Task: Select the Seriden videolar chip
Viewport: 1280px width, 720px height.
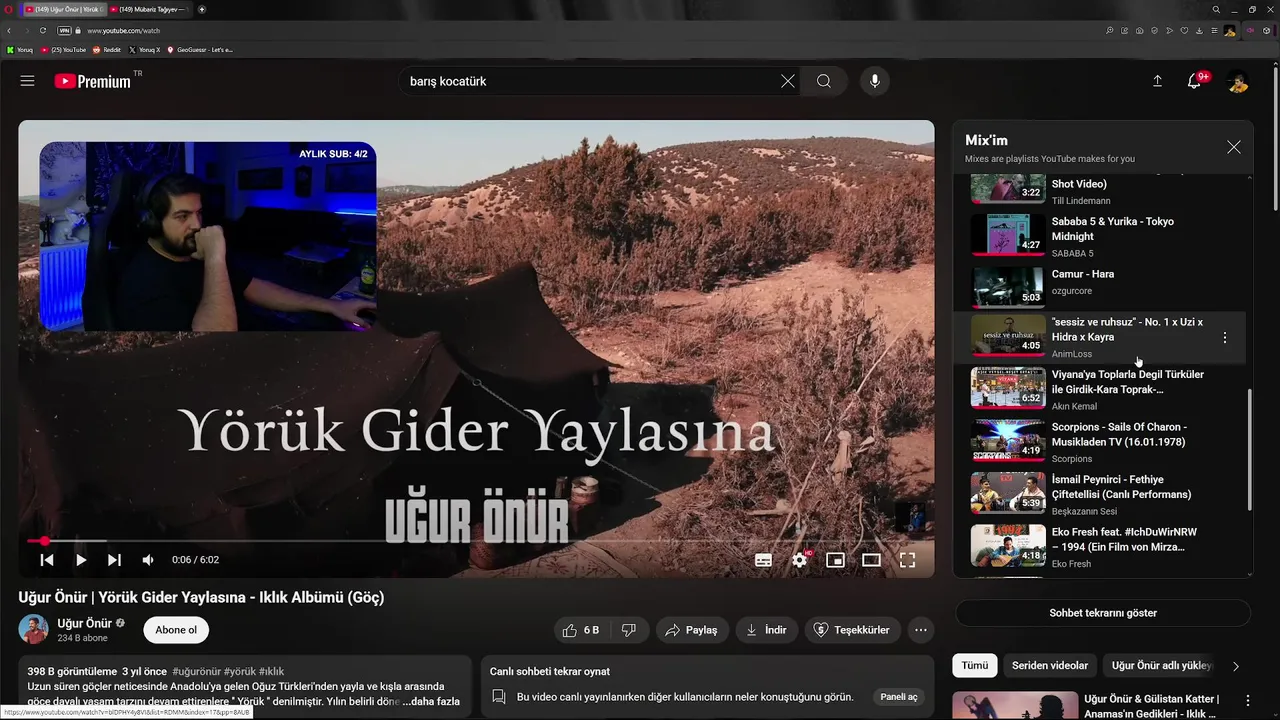Action: [1050, 665]
